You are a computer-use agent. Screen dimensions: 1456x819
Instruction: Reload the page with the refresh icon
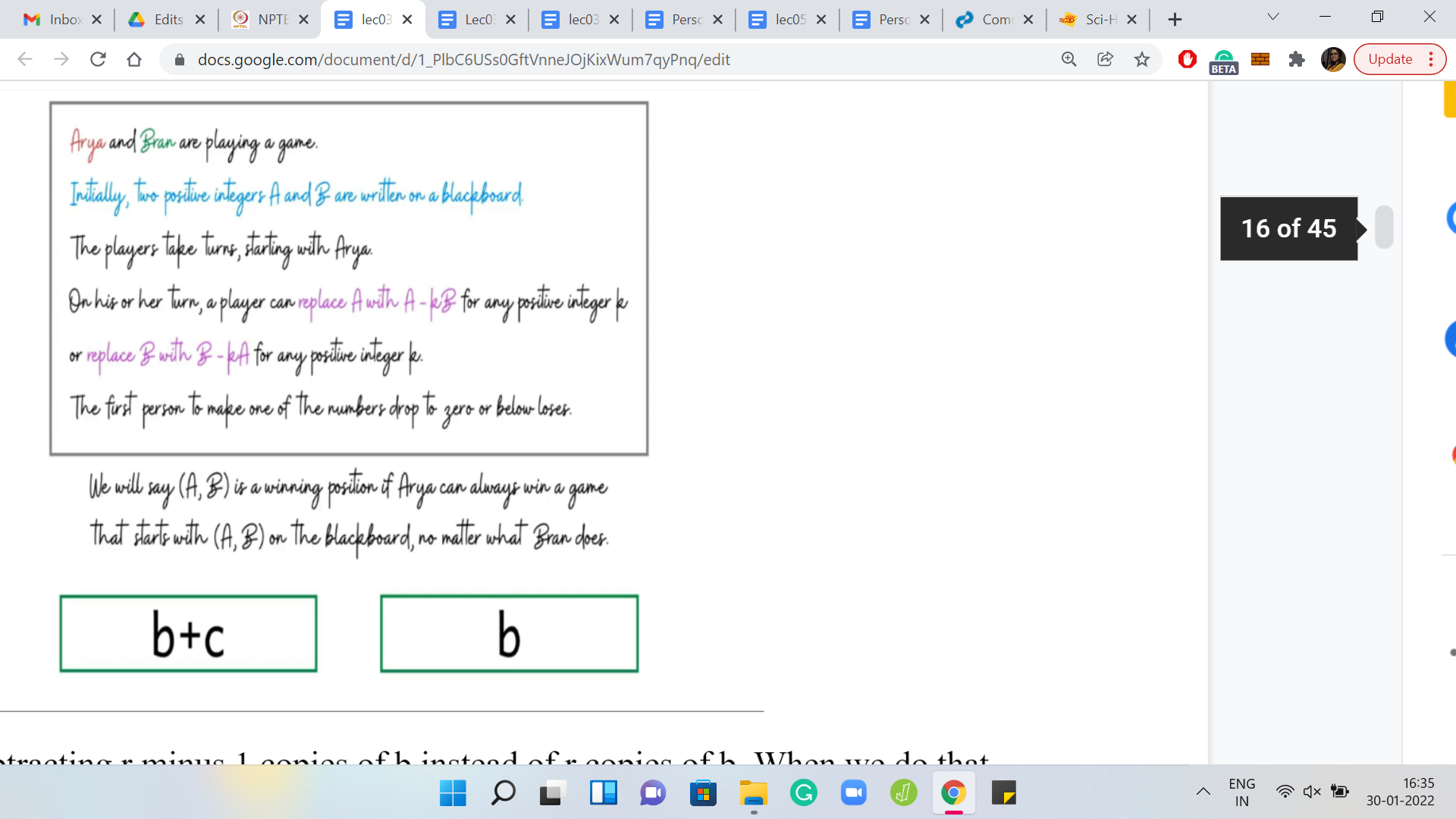click(x=98, y=59)
